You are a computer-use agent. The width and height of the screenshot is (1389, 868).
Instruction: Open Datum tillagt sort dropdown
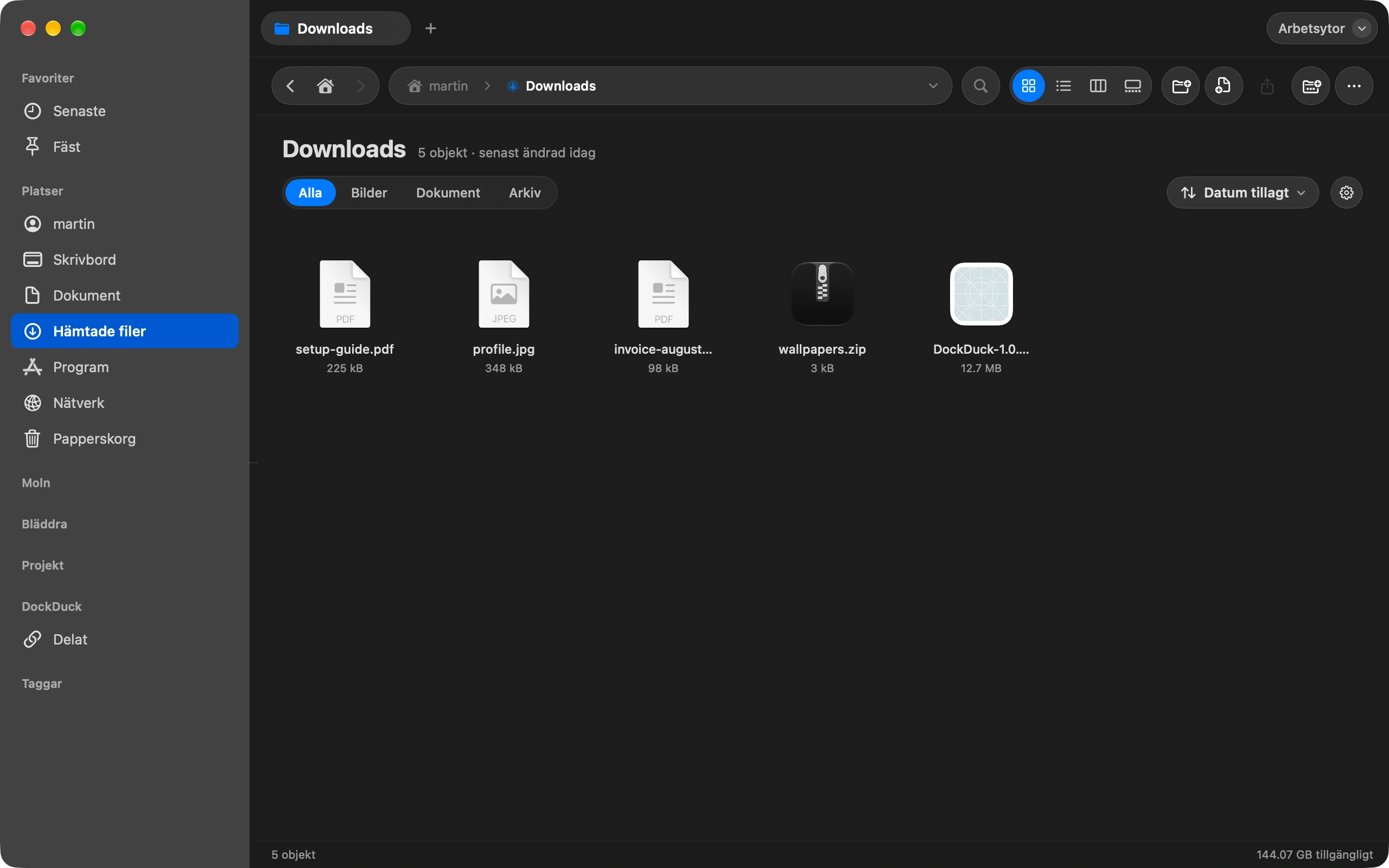point(1243,193)
